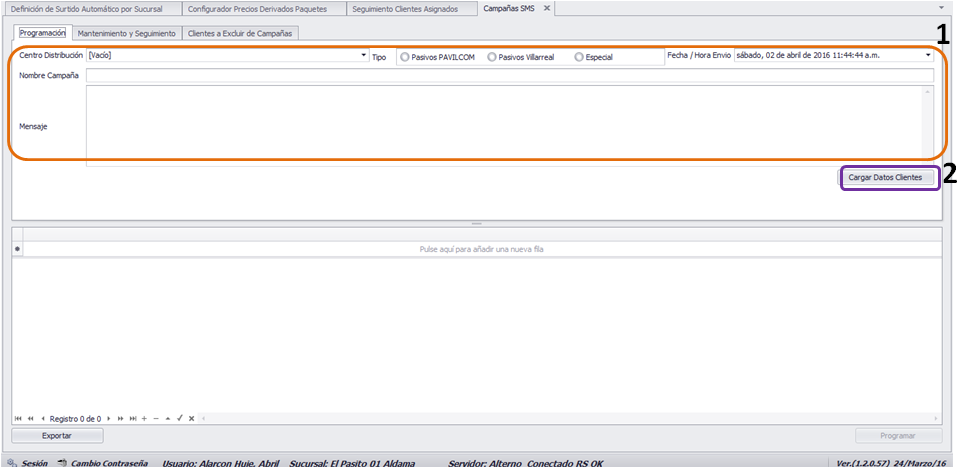Confirm edit with the checkmark icon

point(180,419)
